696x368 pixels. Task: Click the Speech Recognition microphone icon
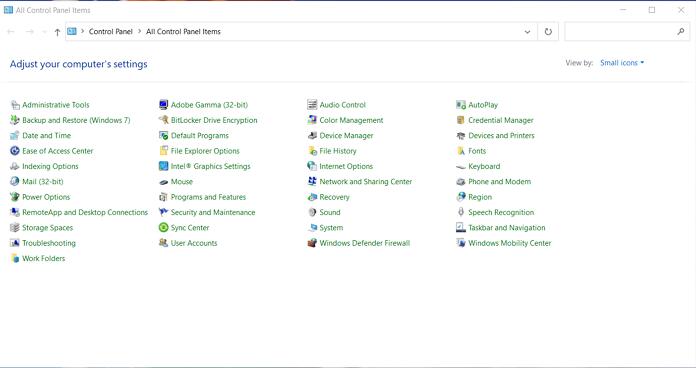tap(461, 212)
